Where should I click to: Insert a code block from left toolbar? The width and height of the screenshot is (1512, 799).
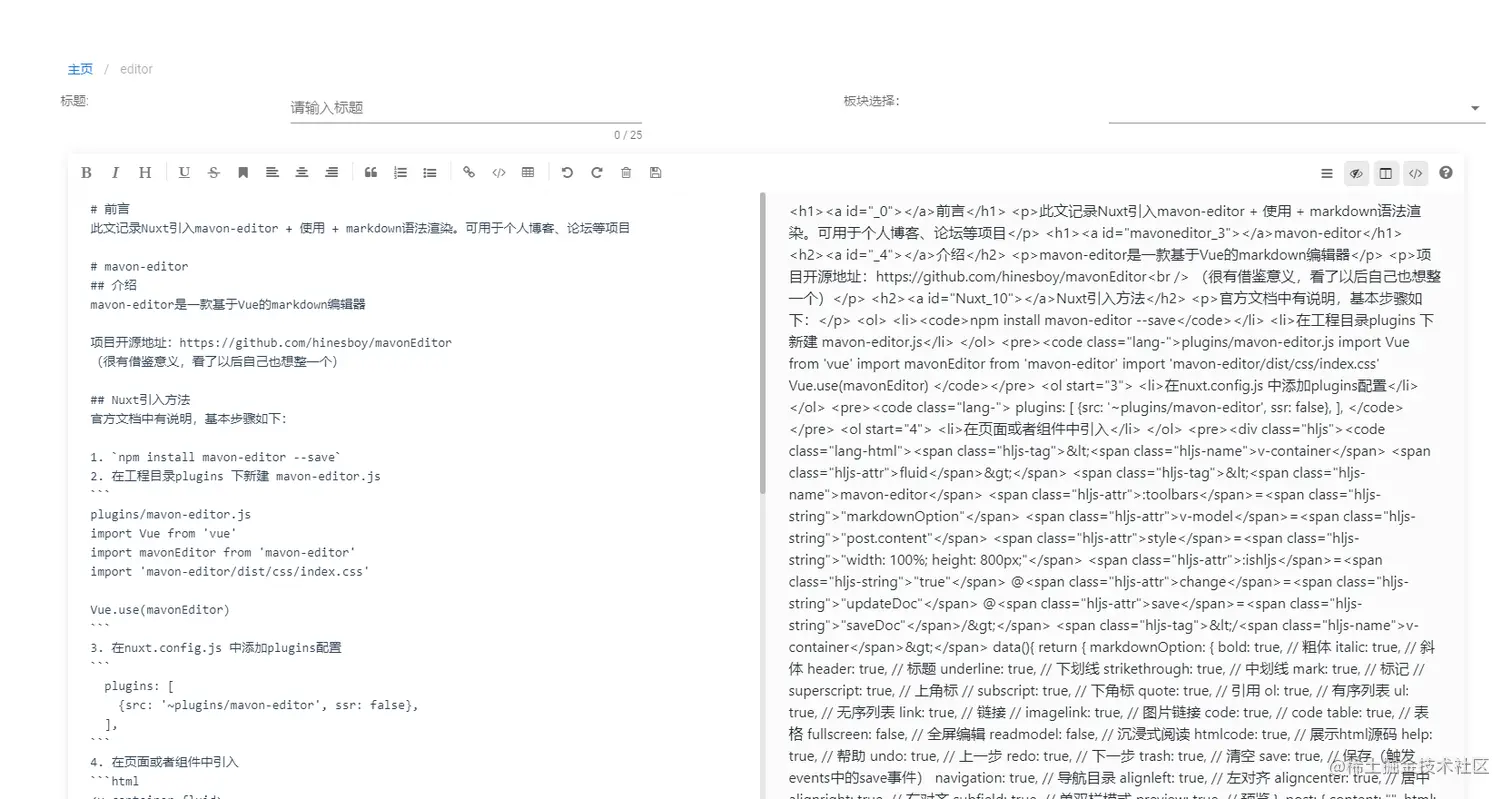(x=498, y=173)
